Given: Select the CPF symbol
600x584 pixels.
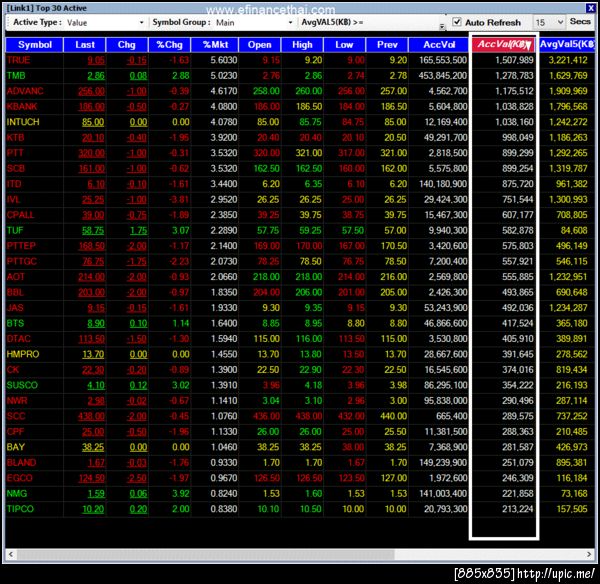Looking at the screenshot, I should tap(15, 432).
